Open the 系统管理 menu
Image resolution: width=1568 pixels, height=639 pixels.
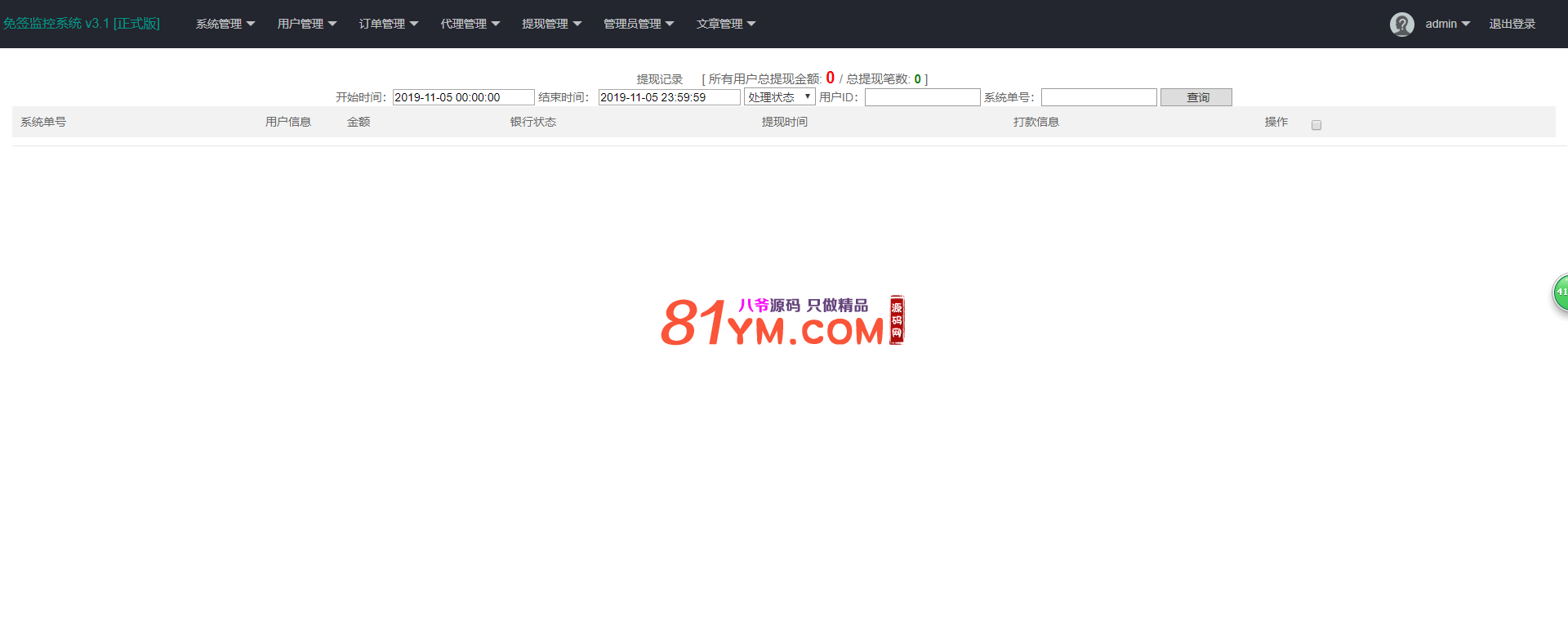(x=225, y=24)
